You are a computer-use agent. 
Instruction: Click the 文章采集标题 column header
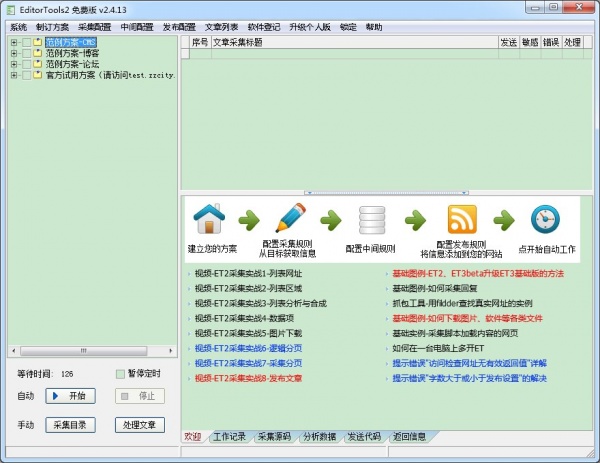pos(355,42)
